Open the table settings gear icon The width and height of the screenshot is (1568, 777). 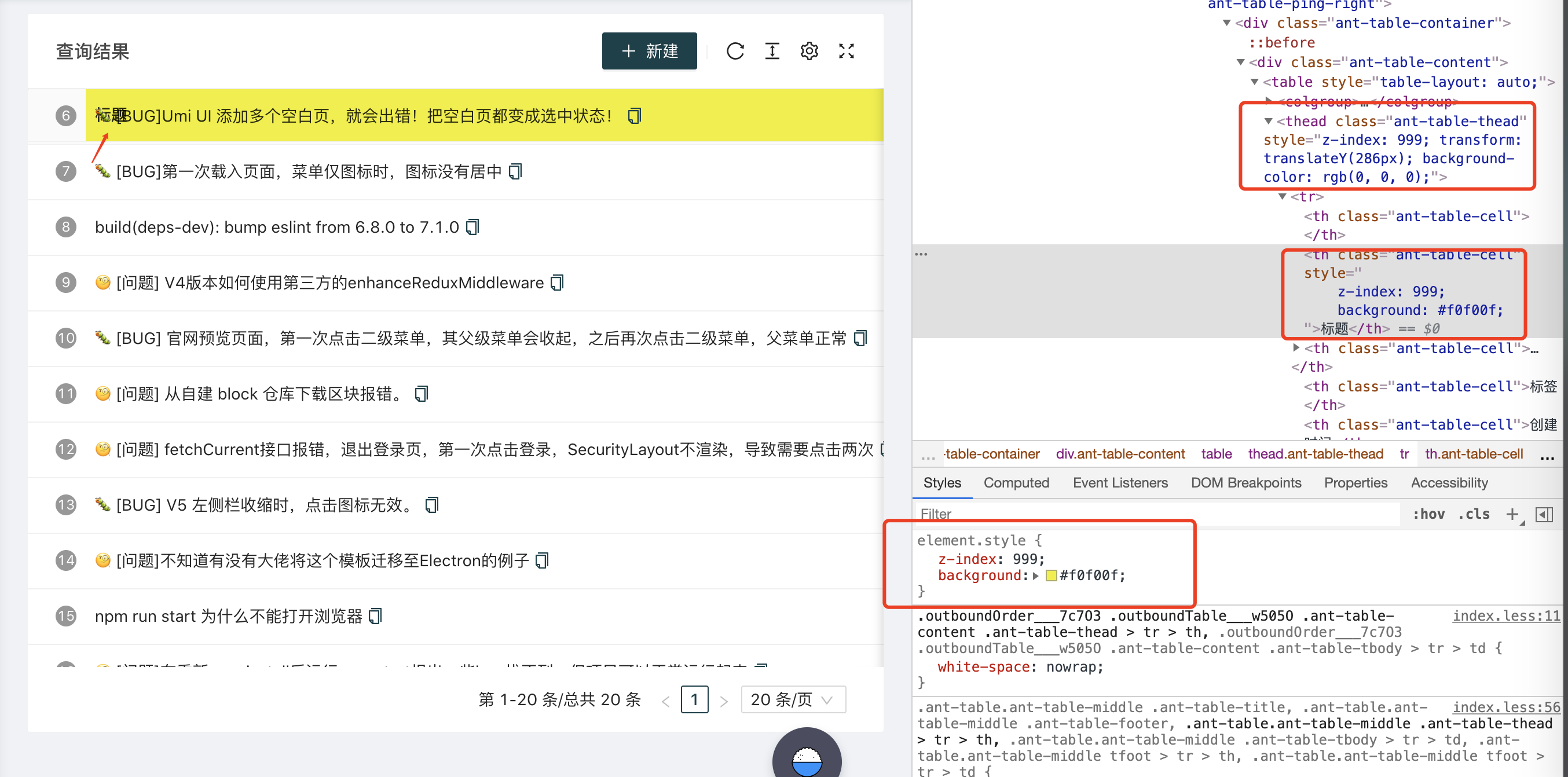[x=809, y=51]
